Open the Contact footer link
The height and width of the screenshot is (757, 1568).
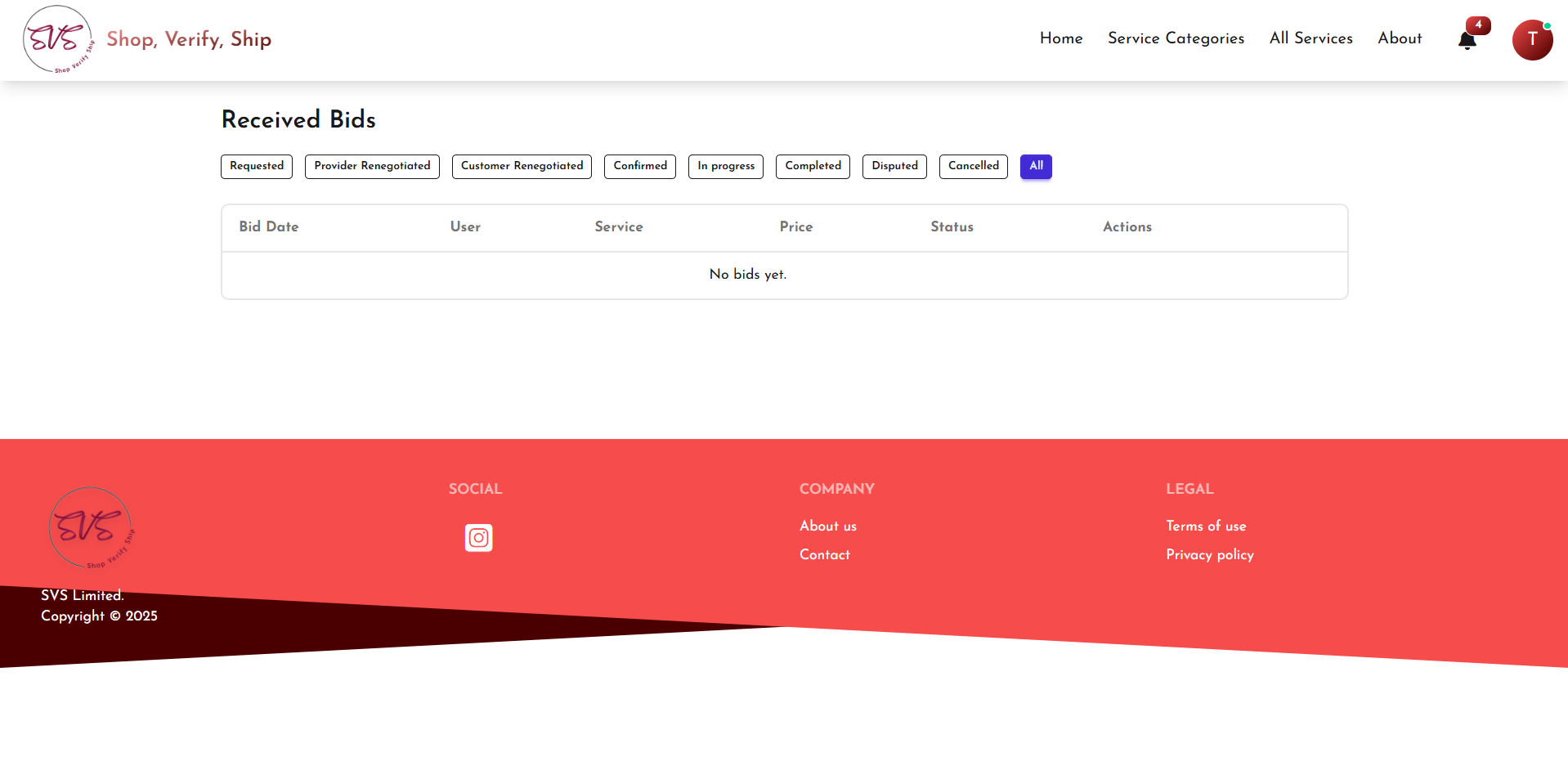click(x=825, y=554)
